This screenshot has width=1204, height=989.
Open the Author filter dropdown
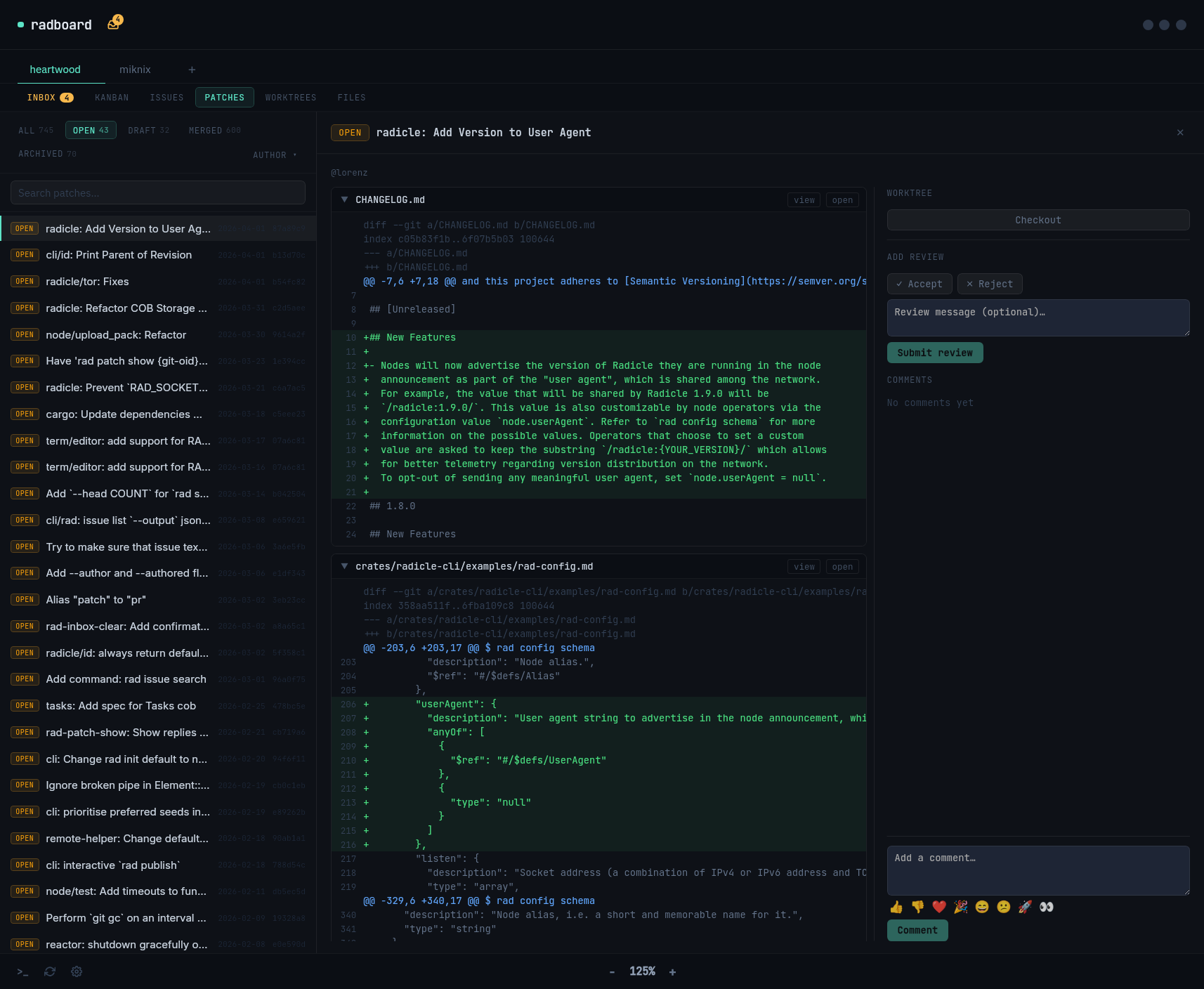[275, 155]
